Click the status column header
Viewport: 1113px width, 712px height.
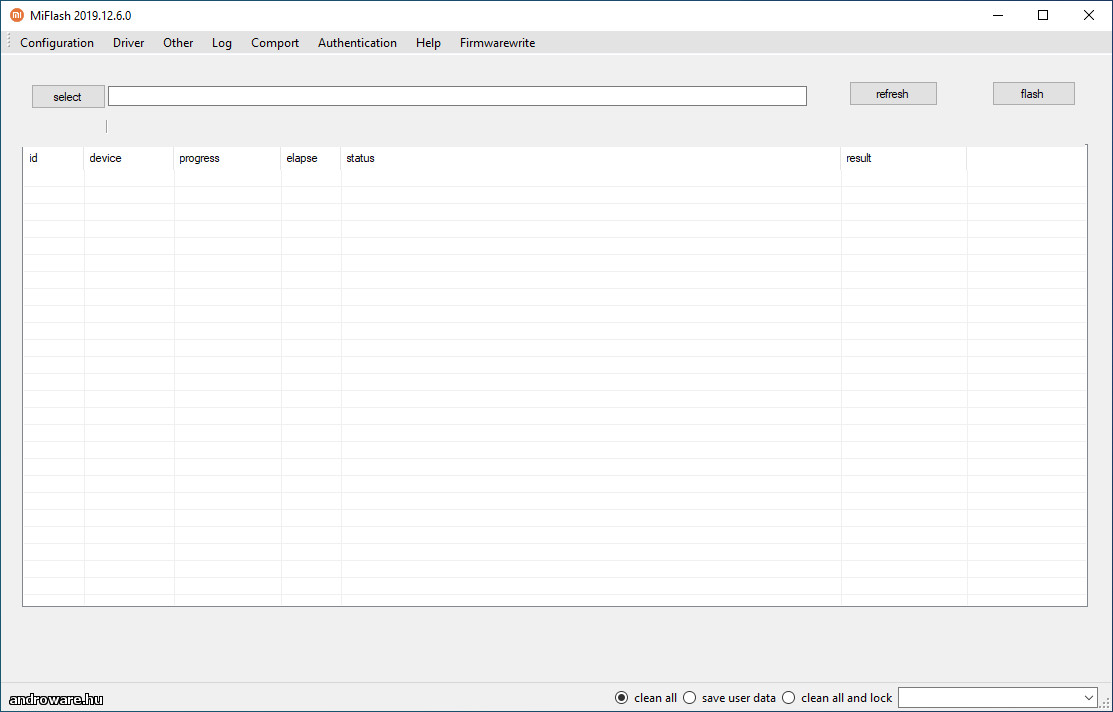[x=591, y=158]
